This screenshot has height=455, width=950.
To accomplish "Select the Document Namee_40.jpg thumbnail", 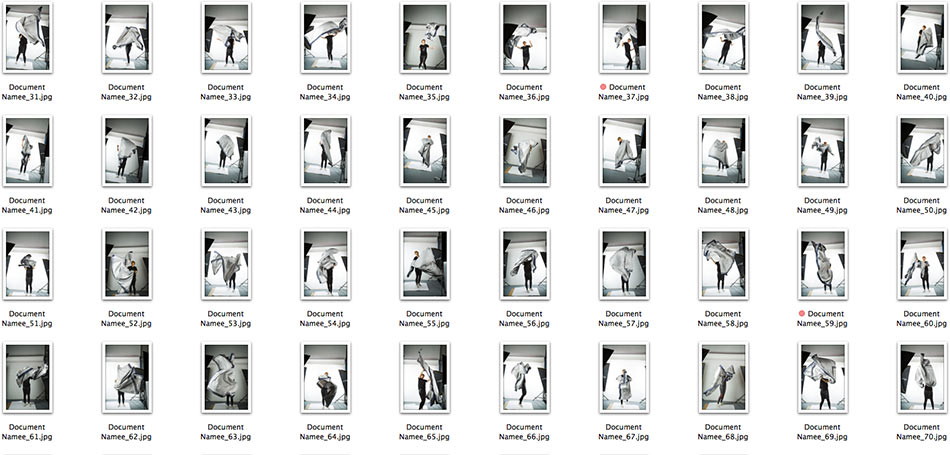I will (x=922, y=38).
